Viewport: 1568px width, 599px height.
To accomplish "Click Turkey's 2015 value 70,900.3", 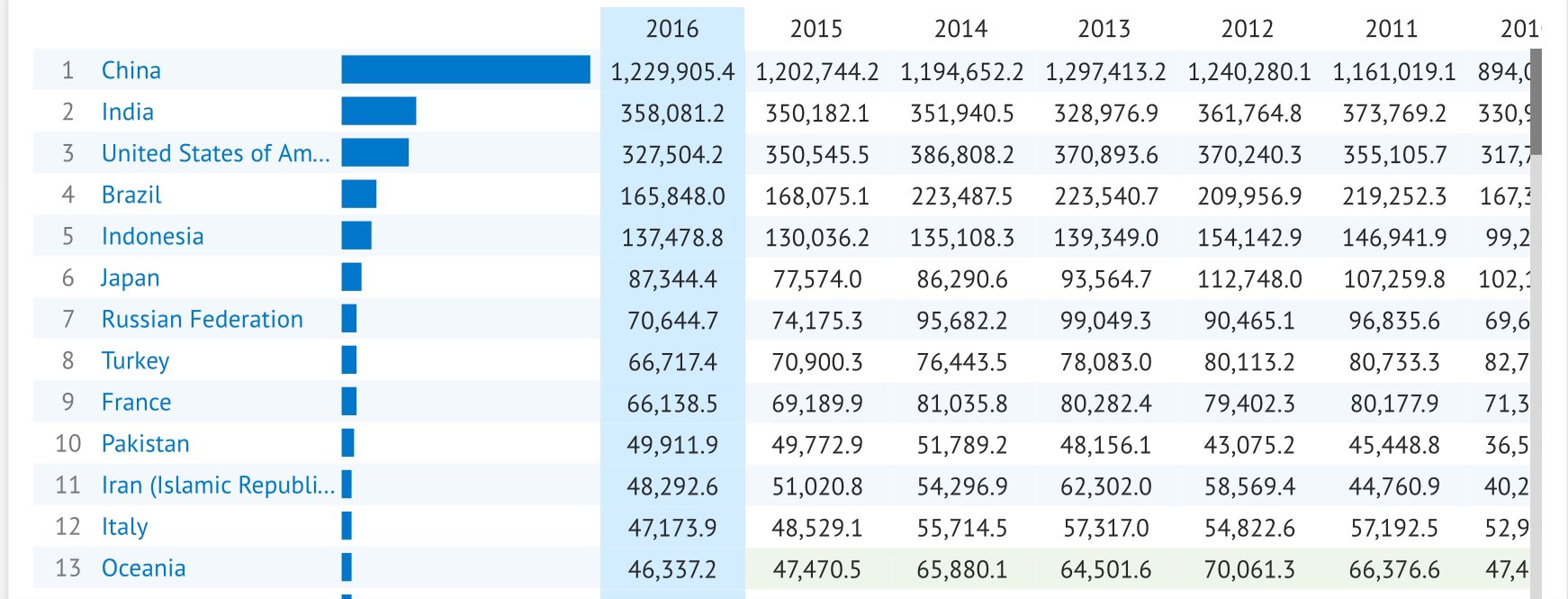I will [816, 362].
